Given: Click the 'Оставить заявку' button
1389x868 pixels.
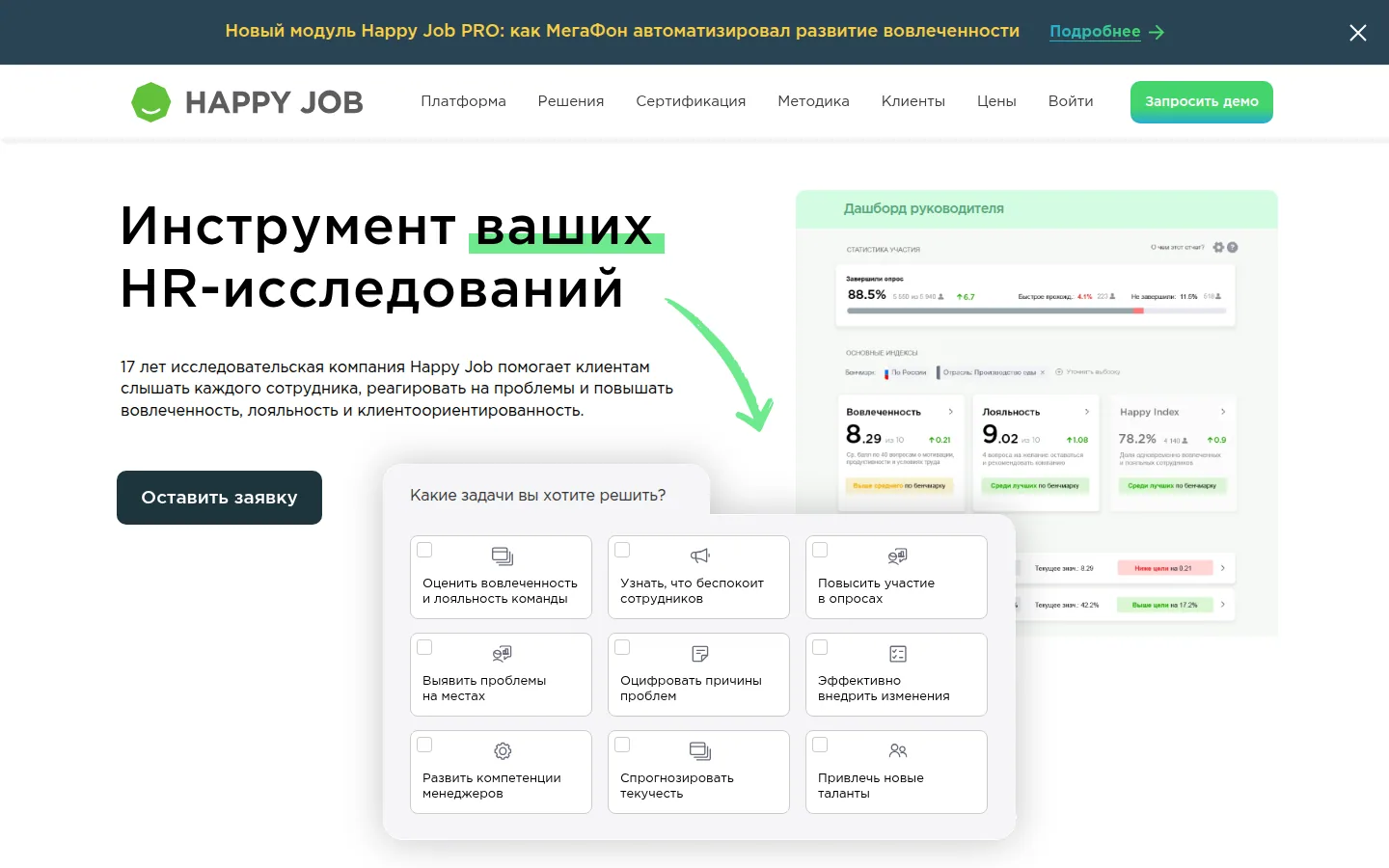Looking at the screenshot, I should [x=219, y=498].
